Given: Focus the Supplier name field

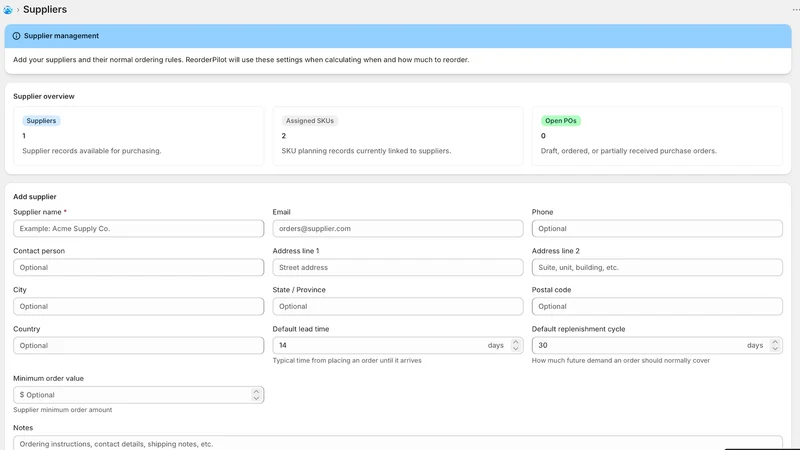Looking at the screenshot, I should tap(138, 229).
